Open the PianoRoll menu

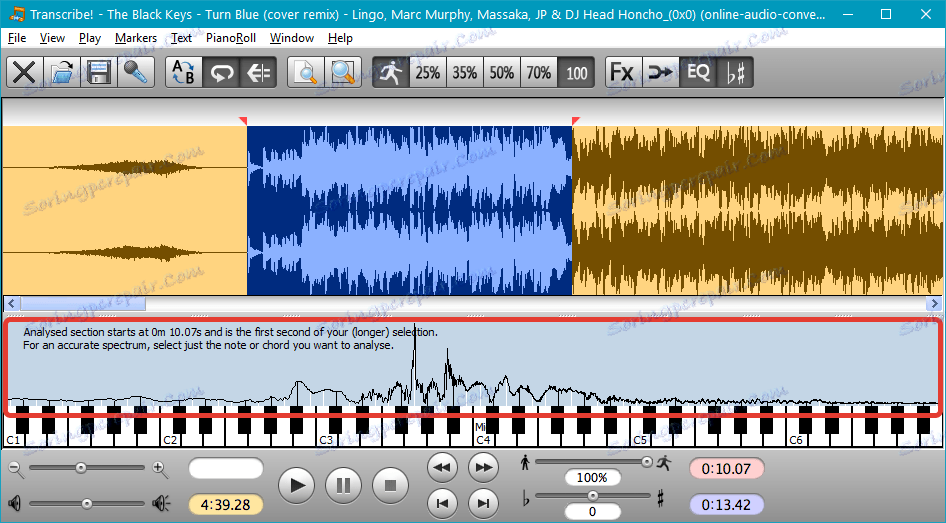pyautogui.click(x=230, y=38)
